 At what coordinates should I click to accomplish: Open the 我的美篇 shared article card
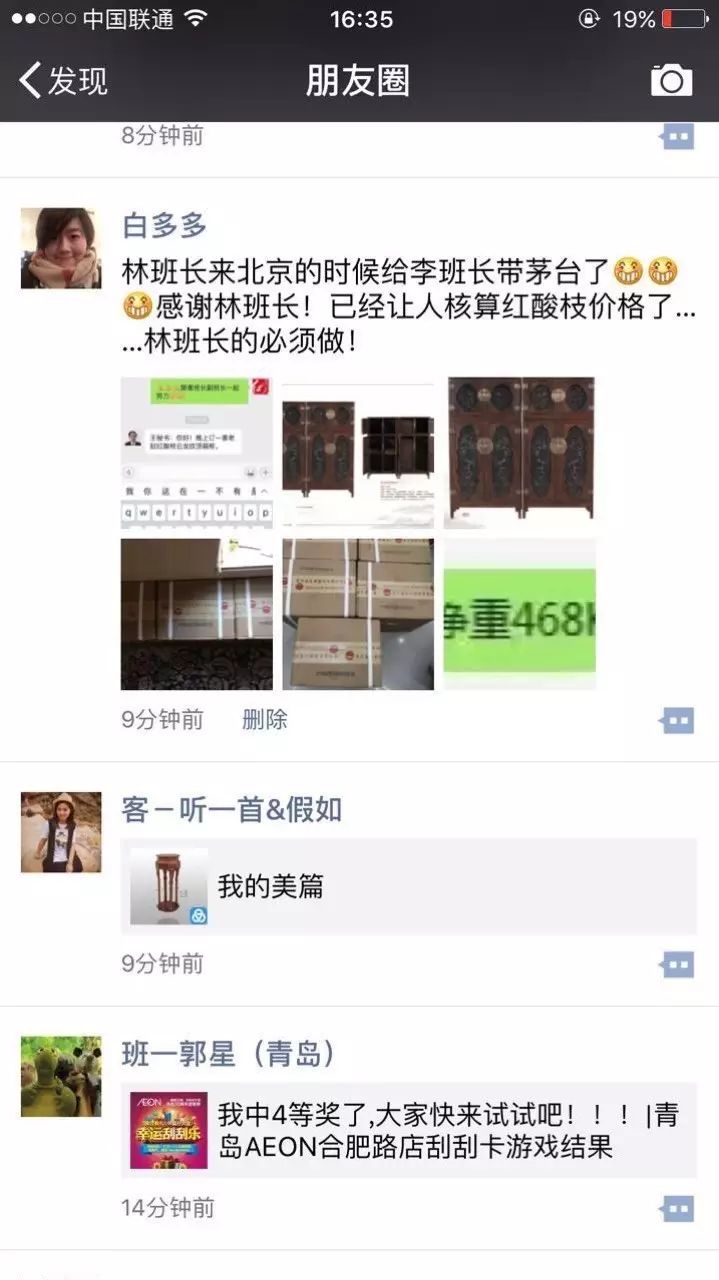click(x=409, y=886)
